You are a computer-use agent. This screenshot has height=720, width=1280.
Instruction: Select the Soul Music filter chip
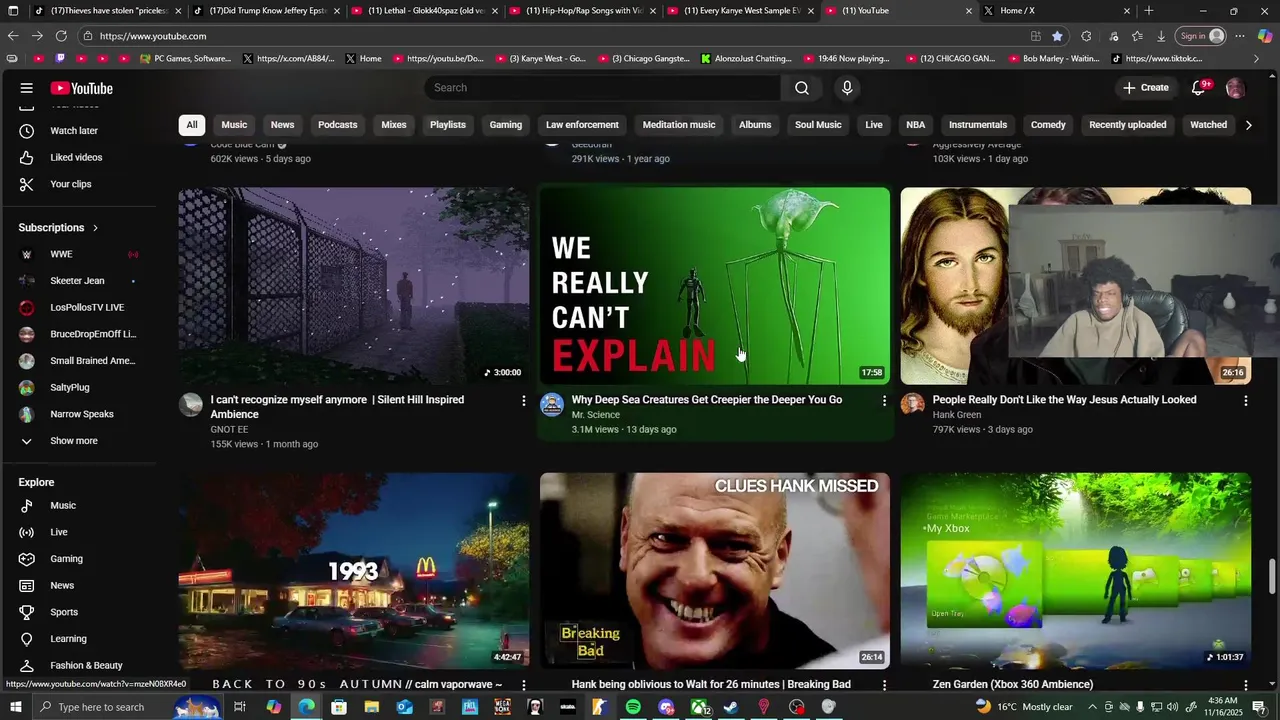(818, 125)
